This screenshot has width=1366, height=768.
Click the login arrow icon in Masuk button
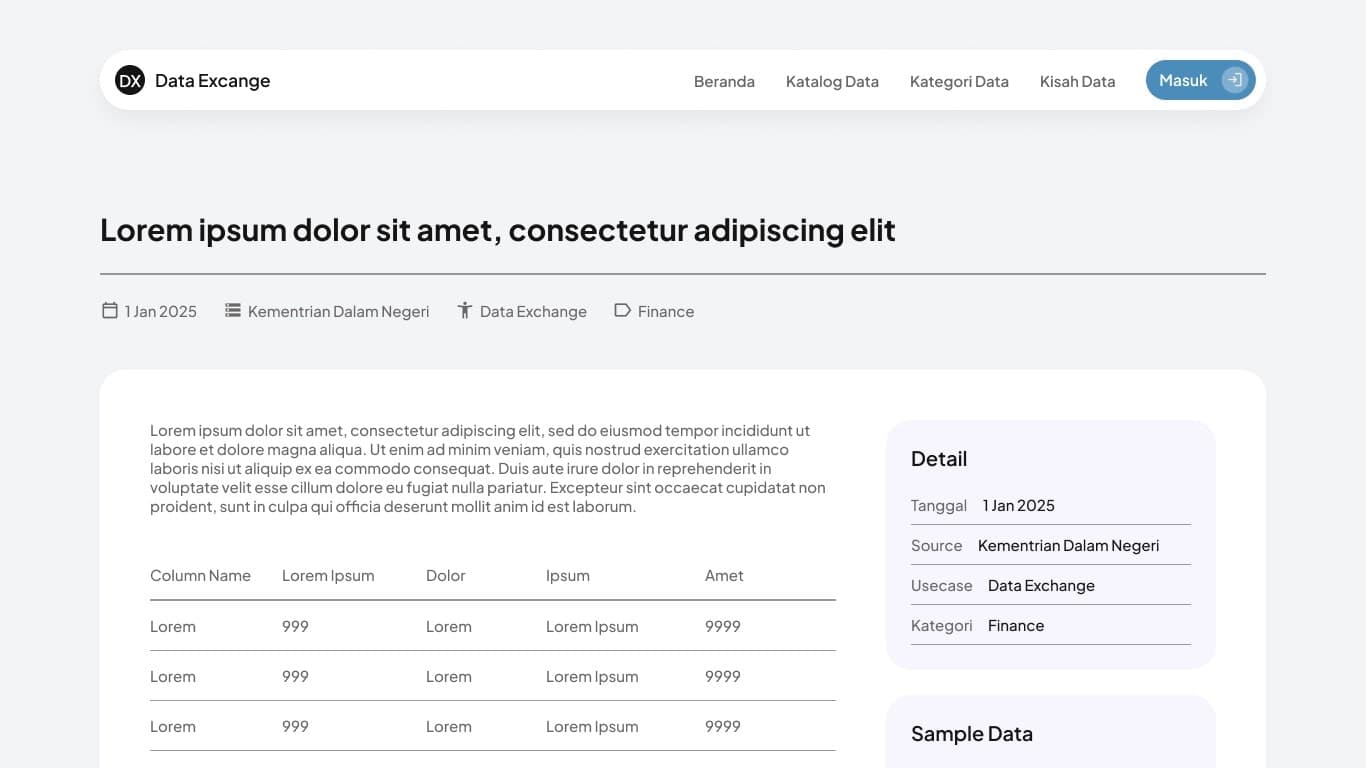tap(1235, 80)
